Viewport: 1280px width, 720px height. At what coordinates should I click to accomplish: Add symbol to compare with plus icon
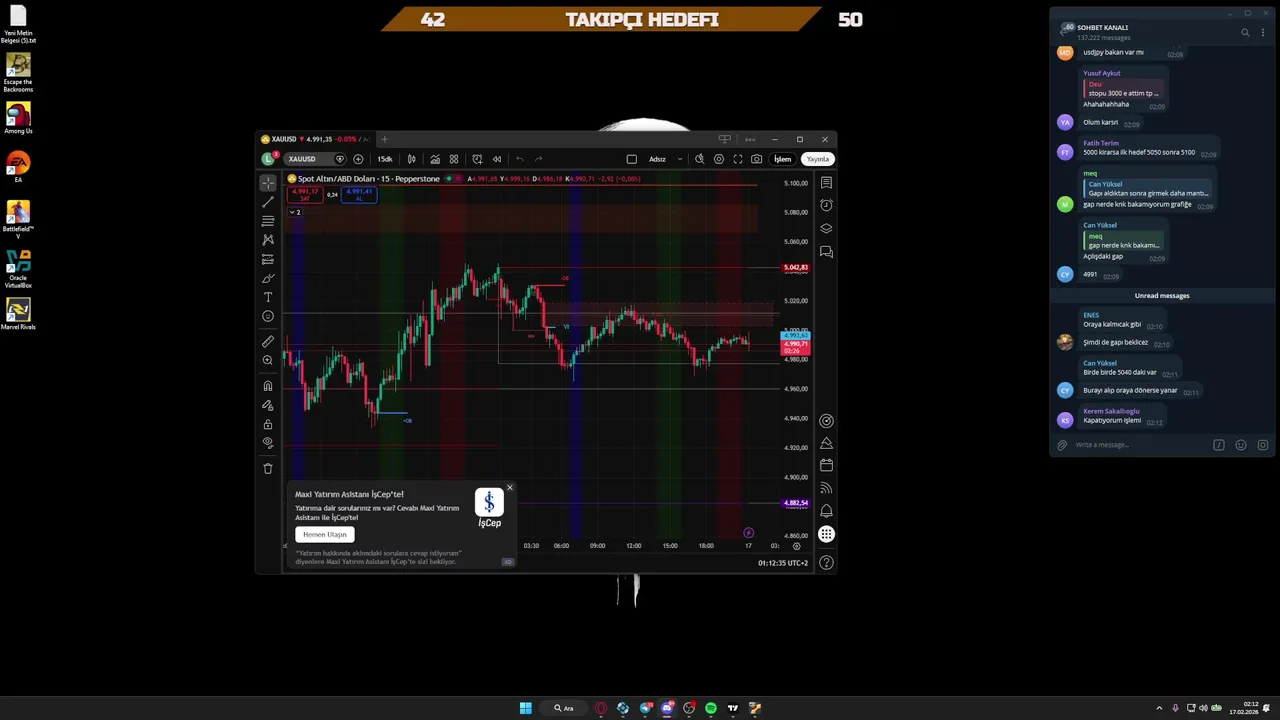point(358,159)
